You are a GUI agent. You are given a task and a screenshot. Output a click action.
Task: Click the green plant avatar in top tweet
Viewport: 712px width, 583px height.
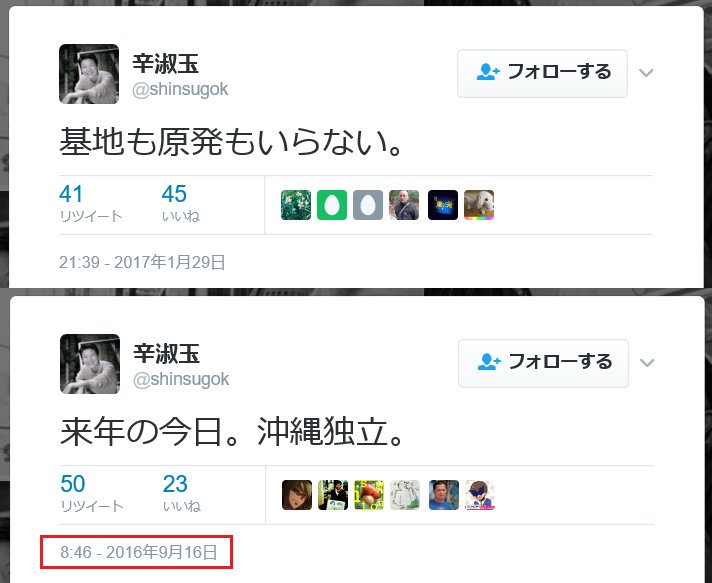296,205
